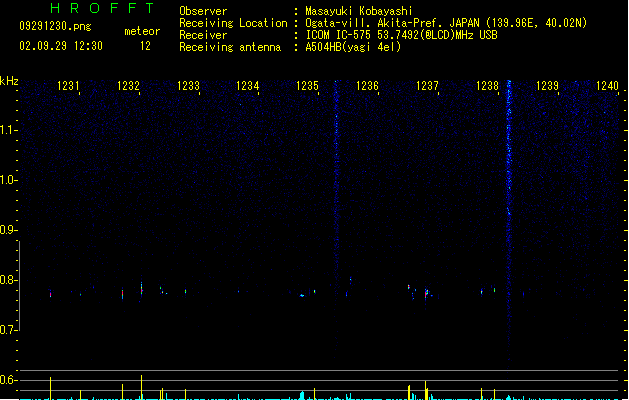Click the Receiving Location label
Image resolution: width=629 pixels, height=400 pixels.
[x=233, y=23]
